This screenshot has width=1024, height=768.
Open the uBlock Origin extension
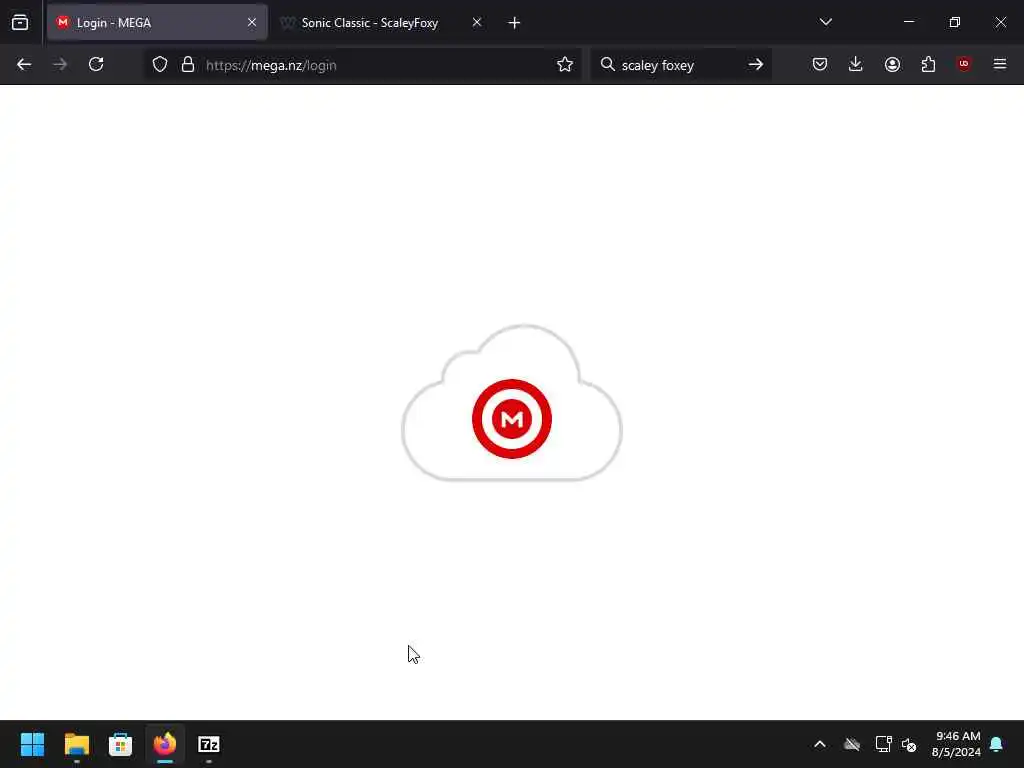pyautogui.click(x=964, y=64)
